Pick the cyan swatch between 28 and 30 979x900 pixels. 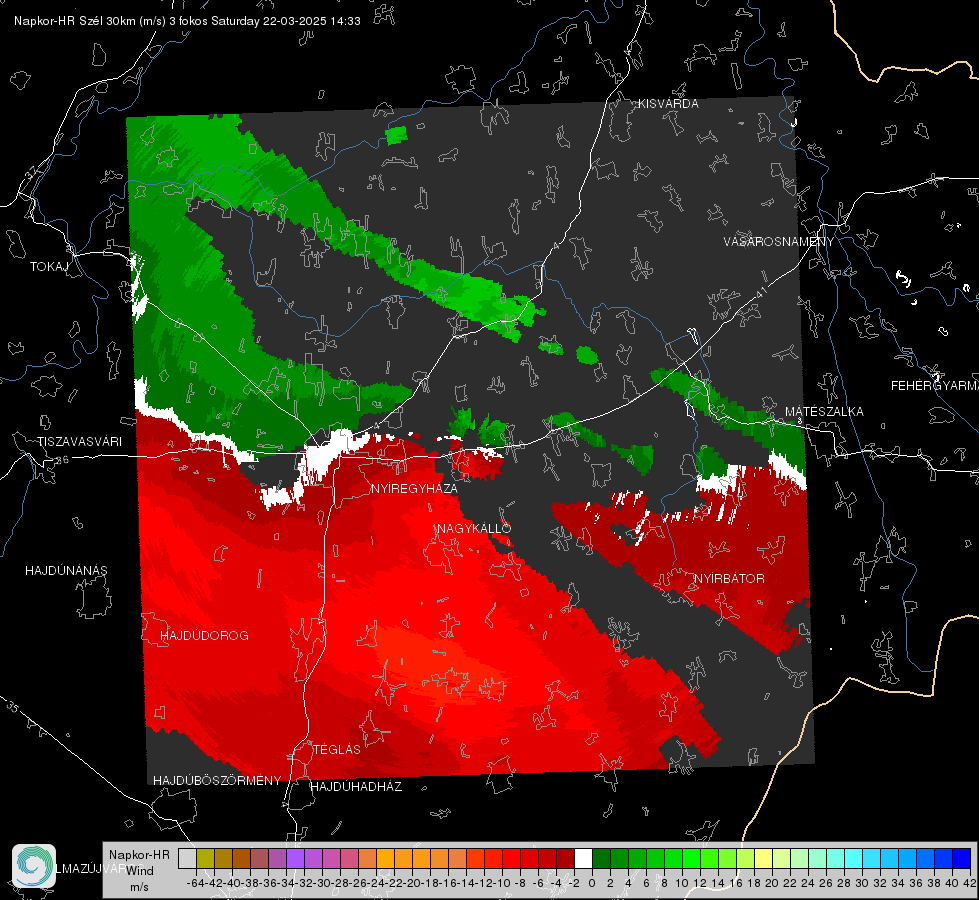pyautogui.click(x=854, y=859)
